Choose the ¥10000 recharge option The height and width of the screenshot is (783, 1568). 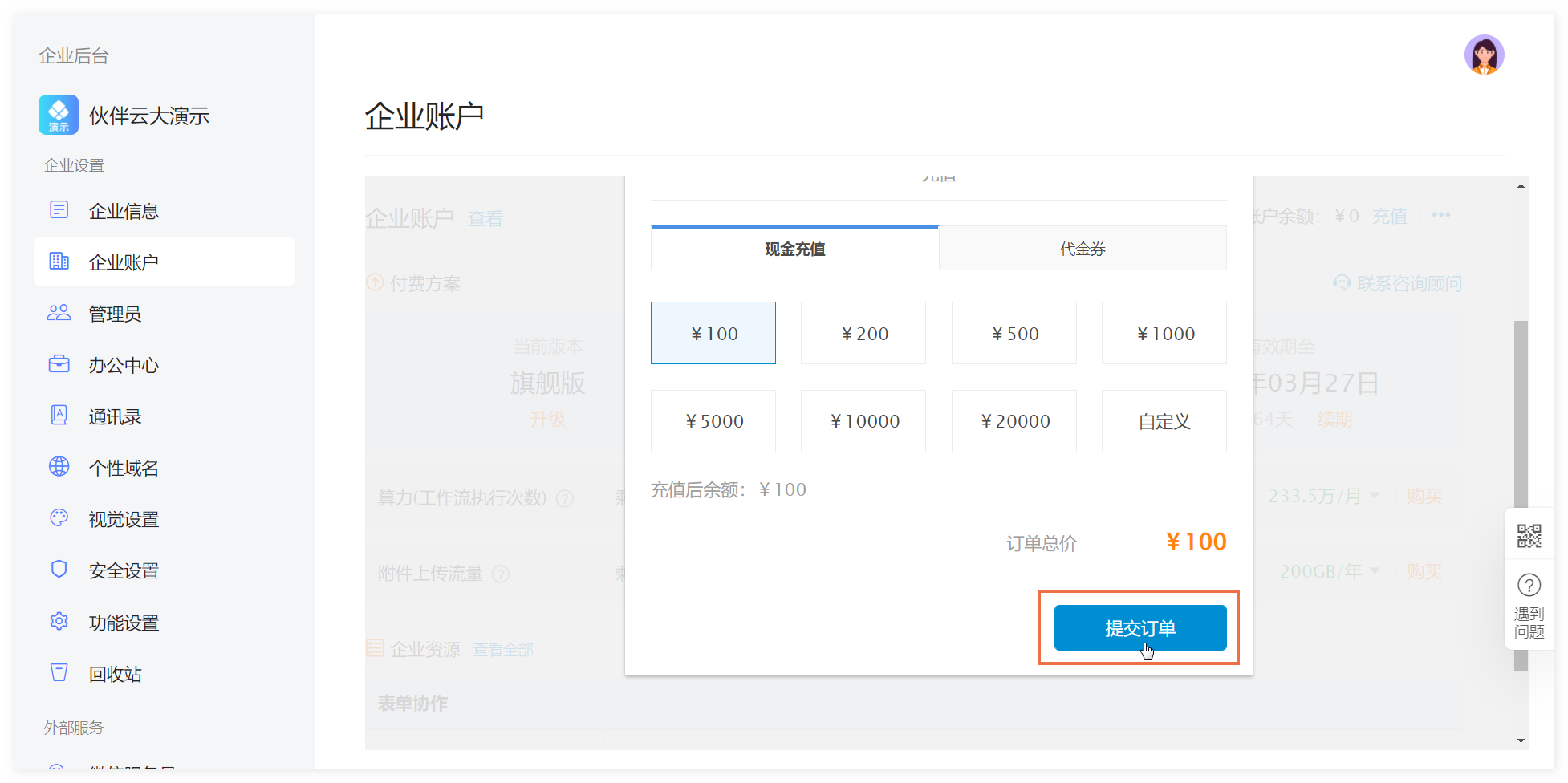pyautogui.click(x=863, y=421)
